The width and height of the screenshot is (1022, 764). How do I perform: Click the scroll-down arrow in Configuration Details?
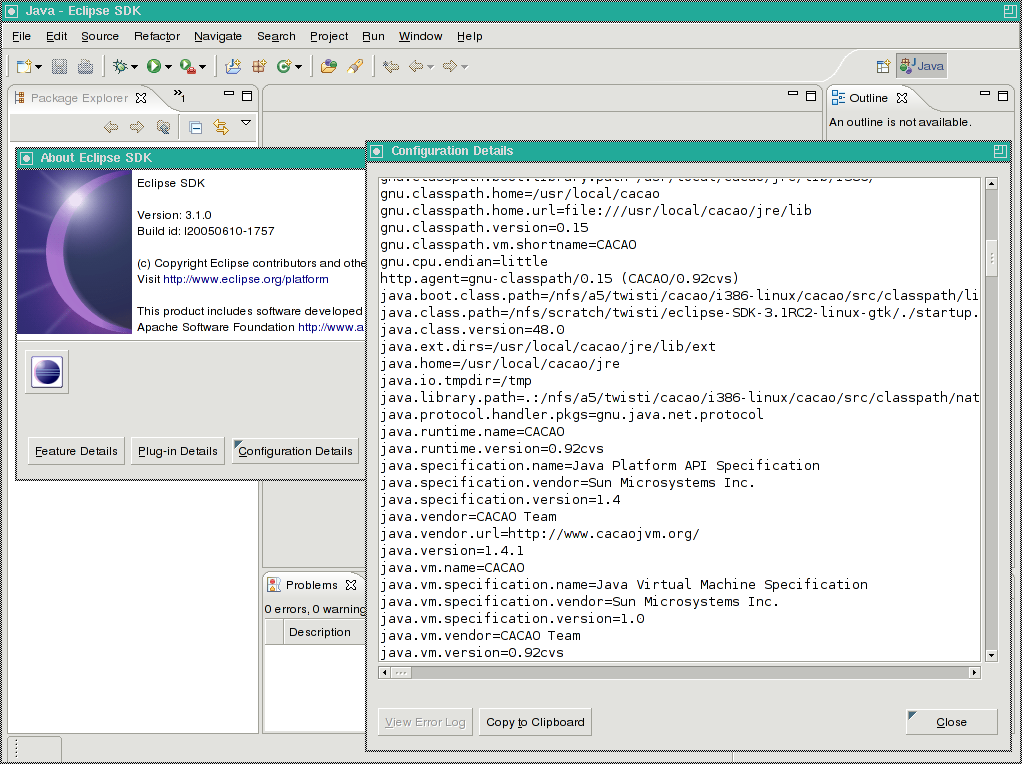(x=991, y=655)
